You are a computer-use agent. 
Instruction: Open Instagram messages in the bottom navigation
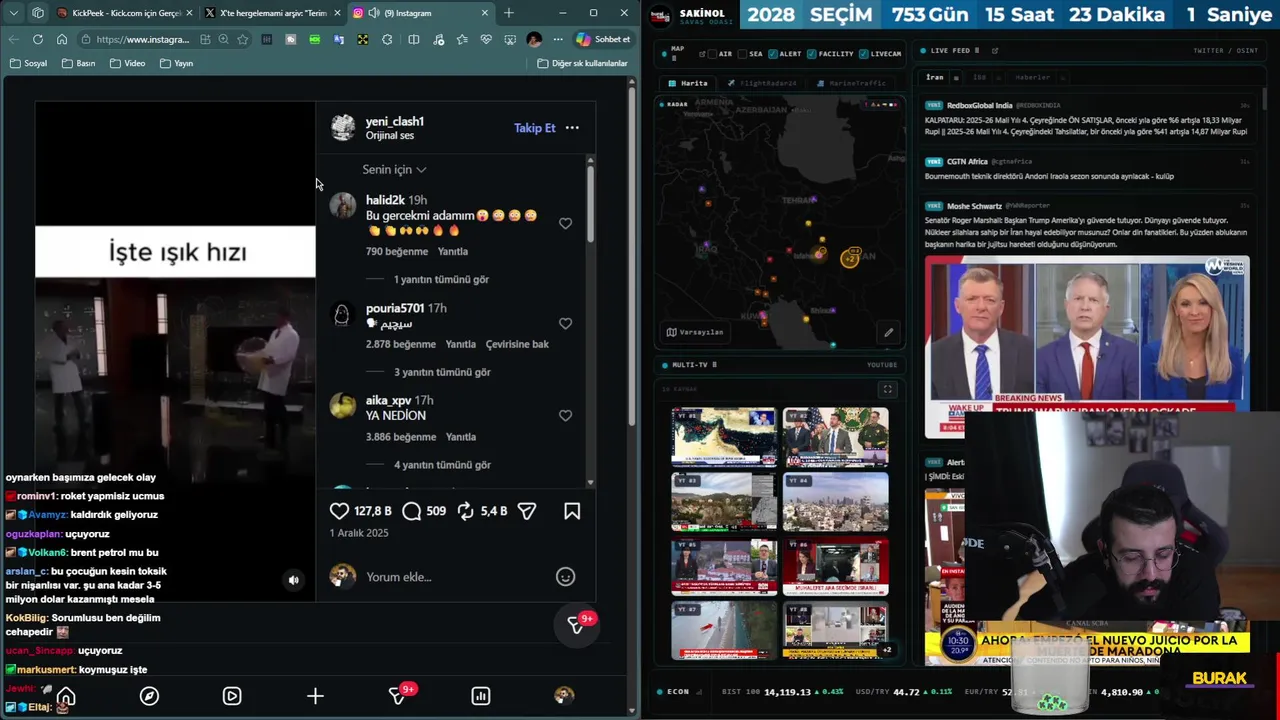398,696
